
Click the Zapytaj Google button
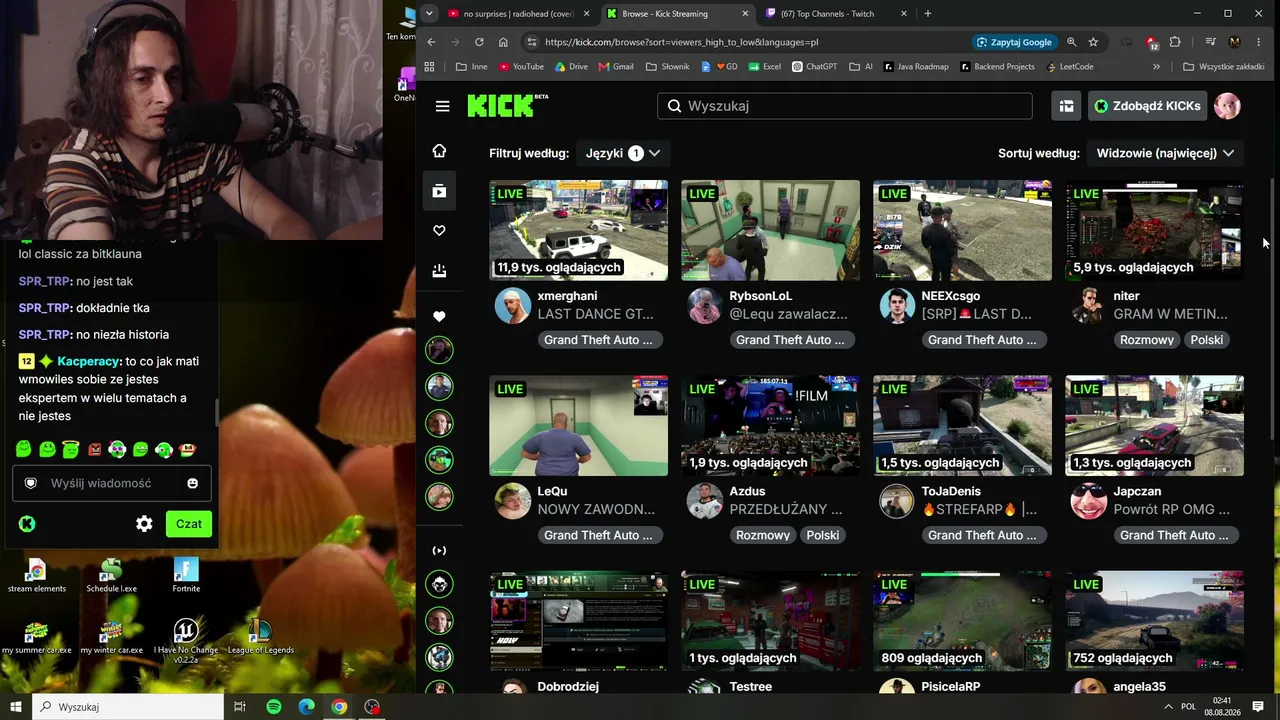point(1014,42)
